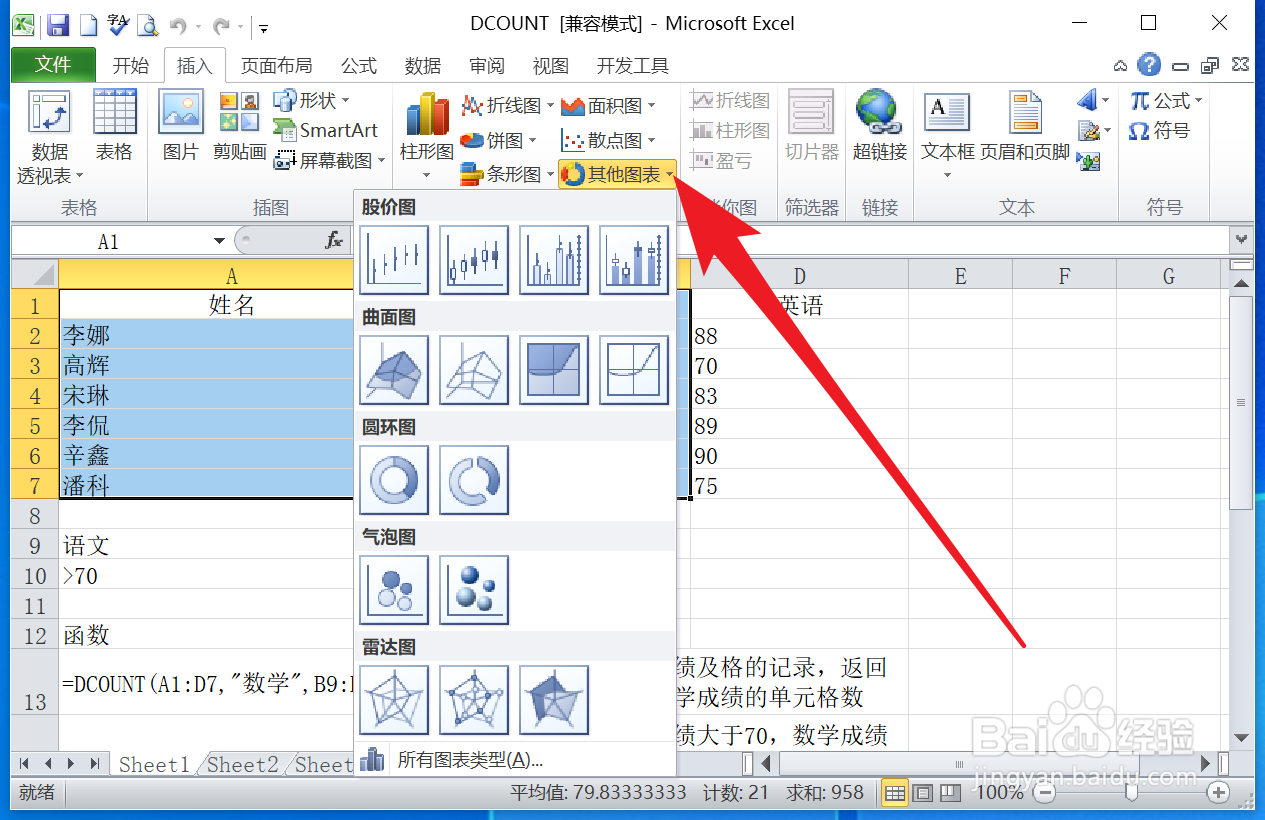Open the 屏幕截图 screenshot menu
Image resolution: width=1265 pixels, height=820 pixels.
click(331, 160)
